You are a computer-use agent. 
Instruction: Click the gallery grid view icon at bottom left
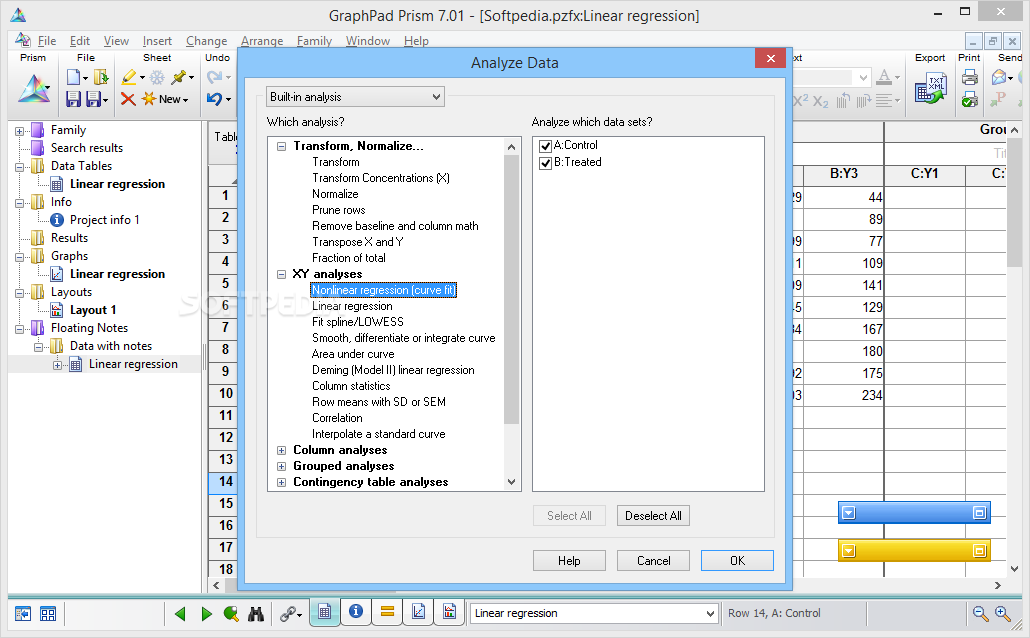click(48, 614)
